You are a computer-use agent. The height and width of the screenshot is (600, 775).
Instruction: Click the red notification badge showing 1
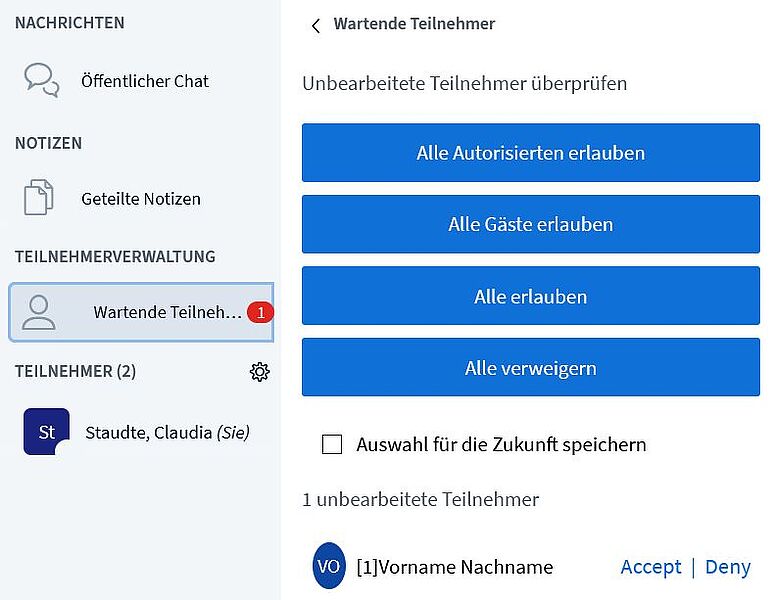pyautogui.click(x=260, y=312)
